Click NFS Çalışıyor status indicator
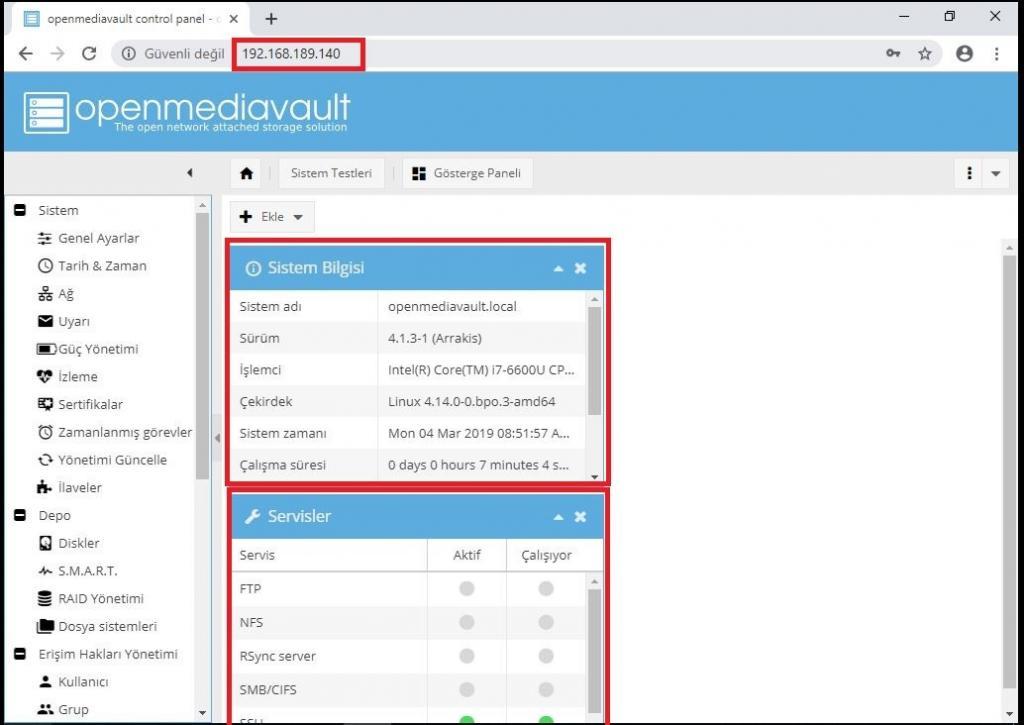Image resolution: width=1024 pixels, height=725 pixels. [546, 622]
